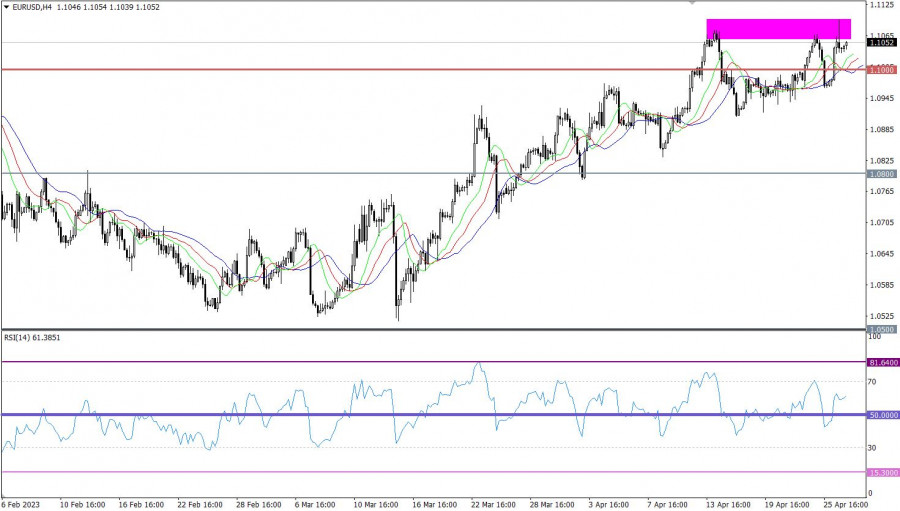
Task: Click the 1.0500 horizontal level label
Action: [x=882, y=330]
